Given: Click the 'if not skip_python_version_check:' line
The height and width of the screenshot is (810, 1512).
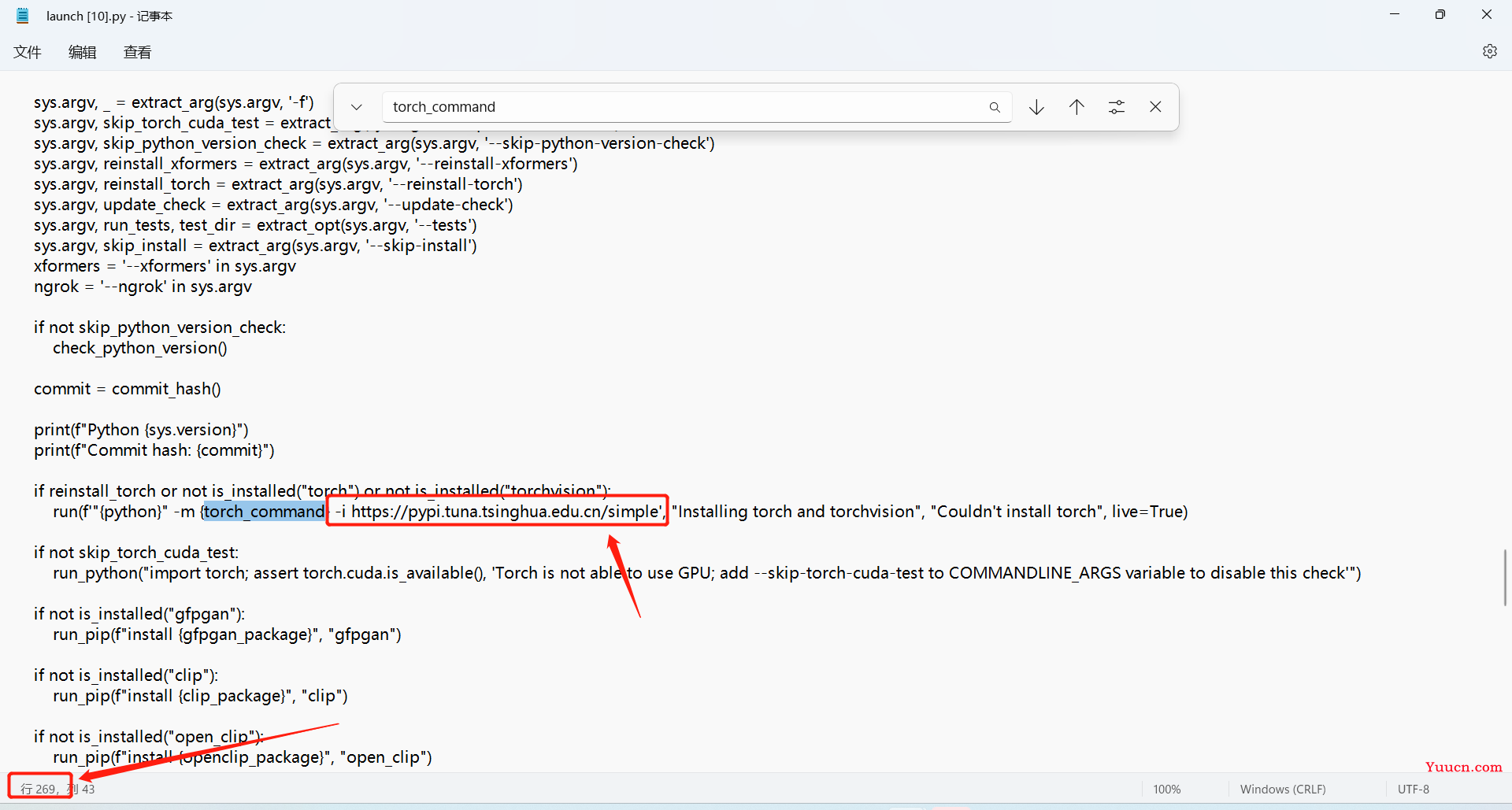Looking at the screenshot, I should pos(160,327).
